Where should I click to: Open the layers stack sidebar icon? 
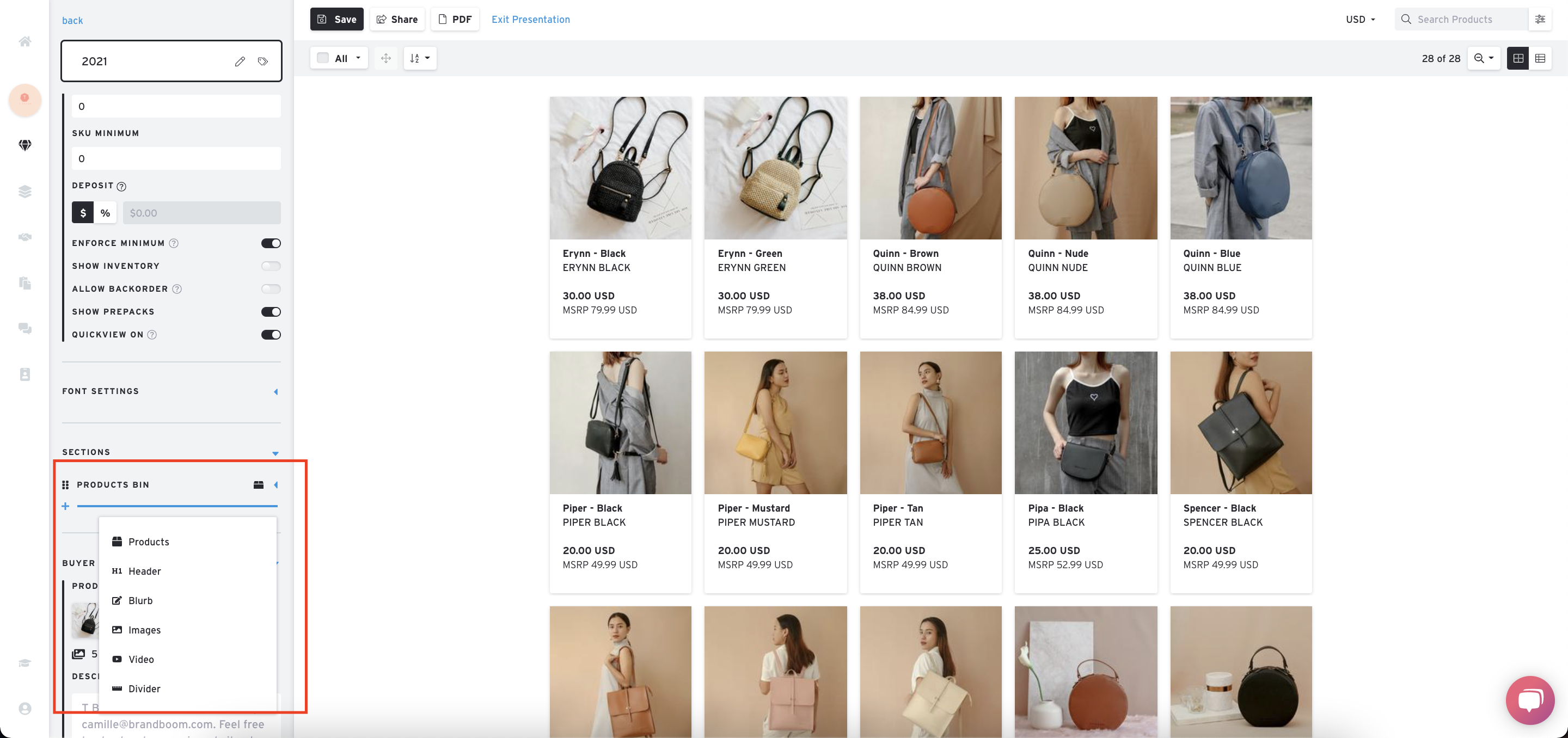(25, 191)
